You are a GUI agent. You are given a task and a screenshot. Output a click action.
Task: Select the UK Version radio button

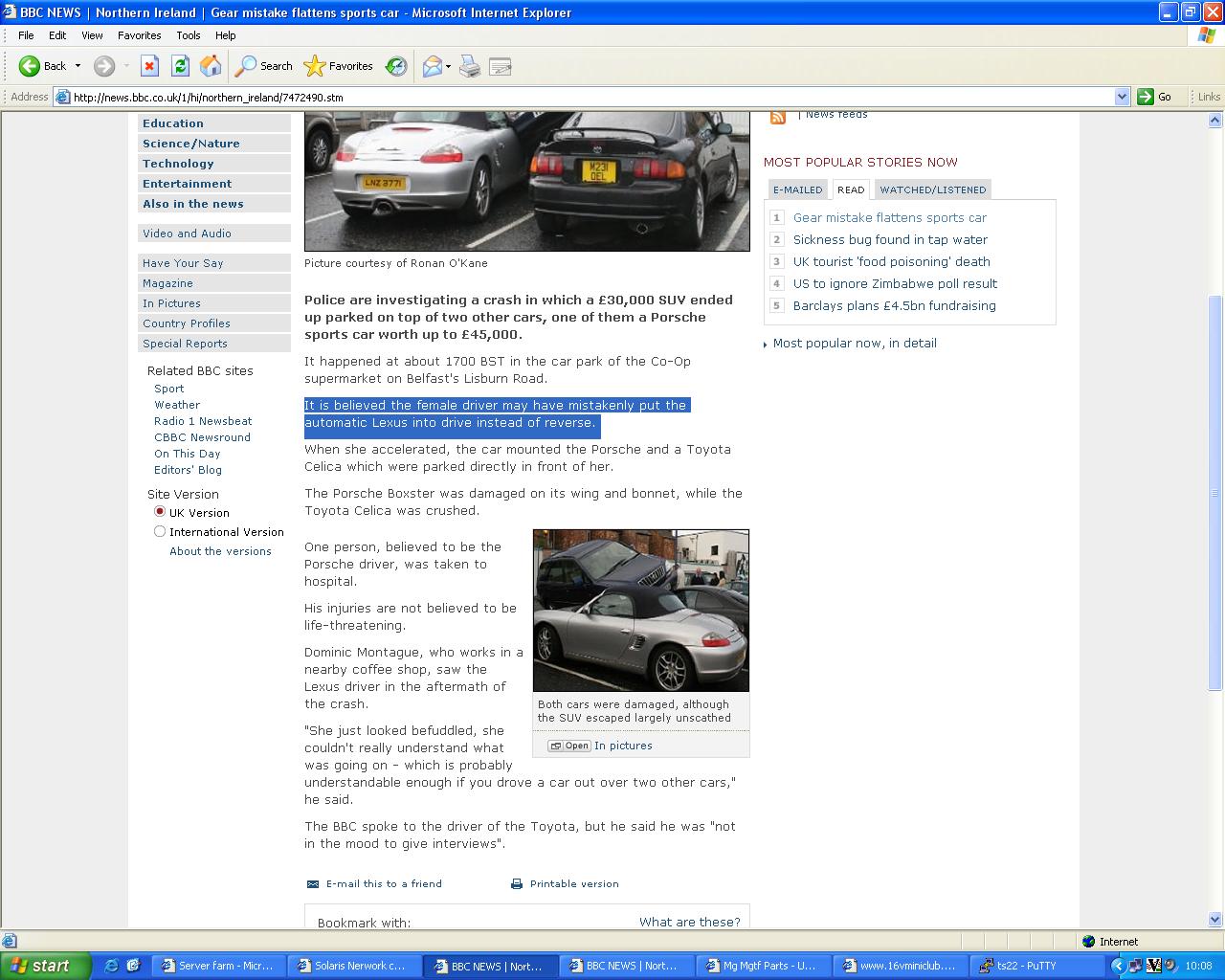(160, 512)
